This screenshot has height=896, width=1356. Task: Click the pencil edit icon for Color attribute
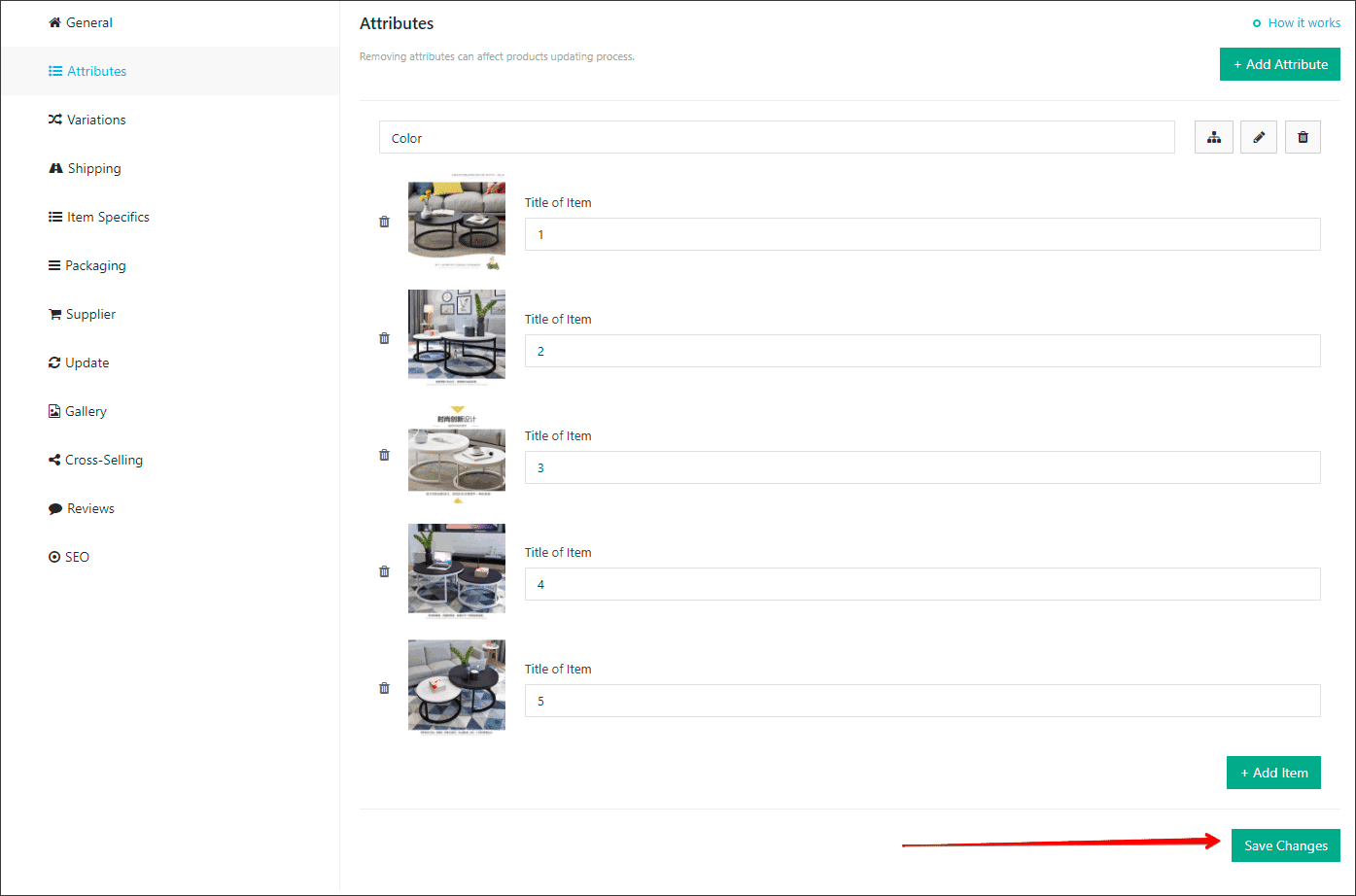[1259, 138]
